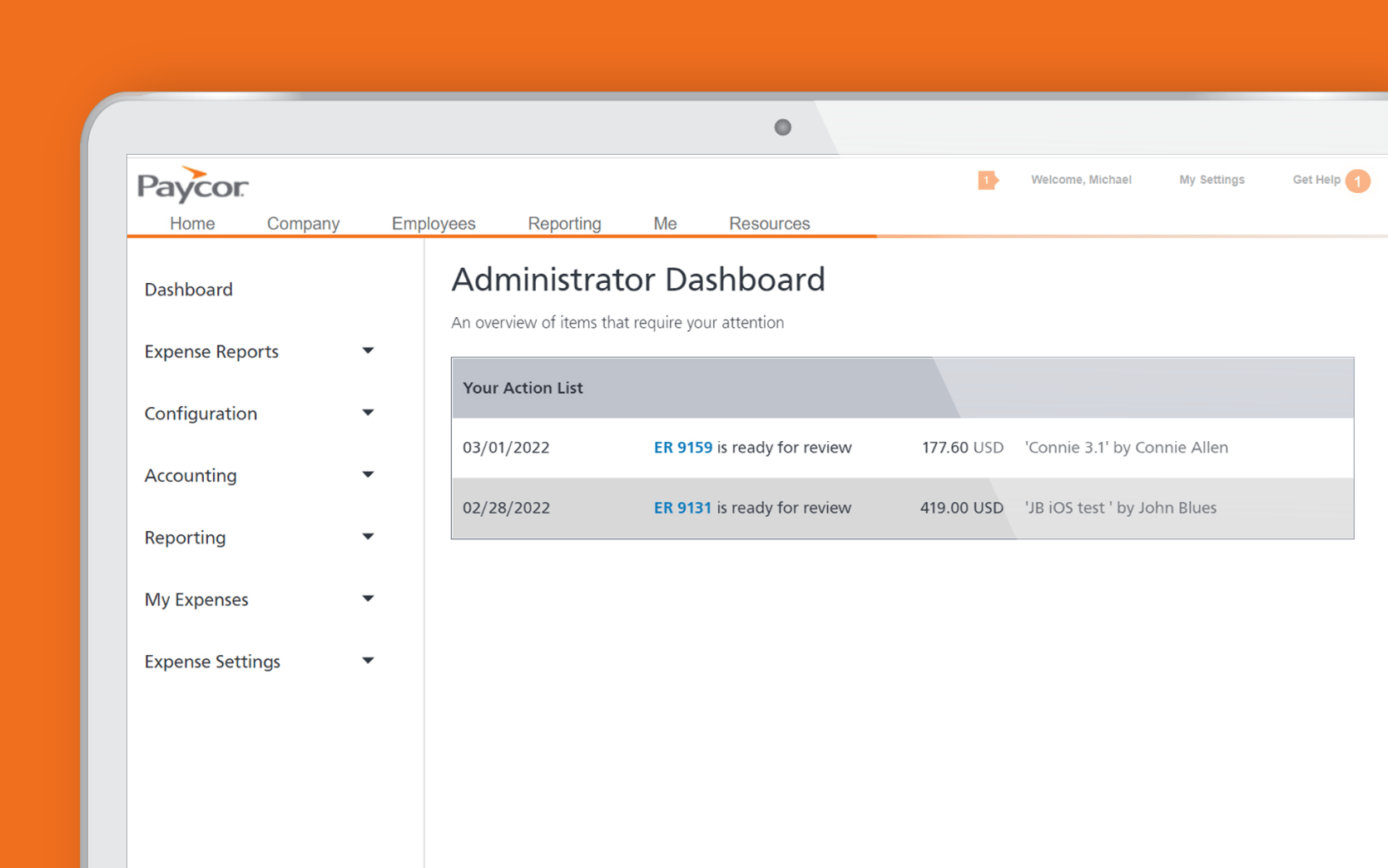Click the Get Help badge counter
The height and width of the screenshot is (868, 1388).
click(1357, 181)
